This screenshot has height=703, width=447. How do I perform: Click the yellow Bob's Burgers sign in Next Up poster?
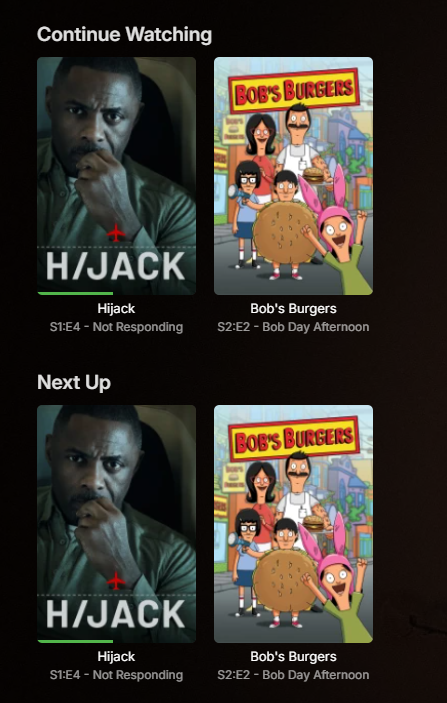pos(294,439)
